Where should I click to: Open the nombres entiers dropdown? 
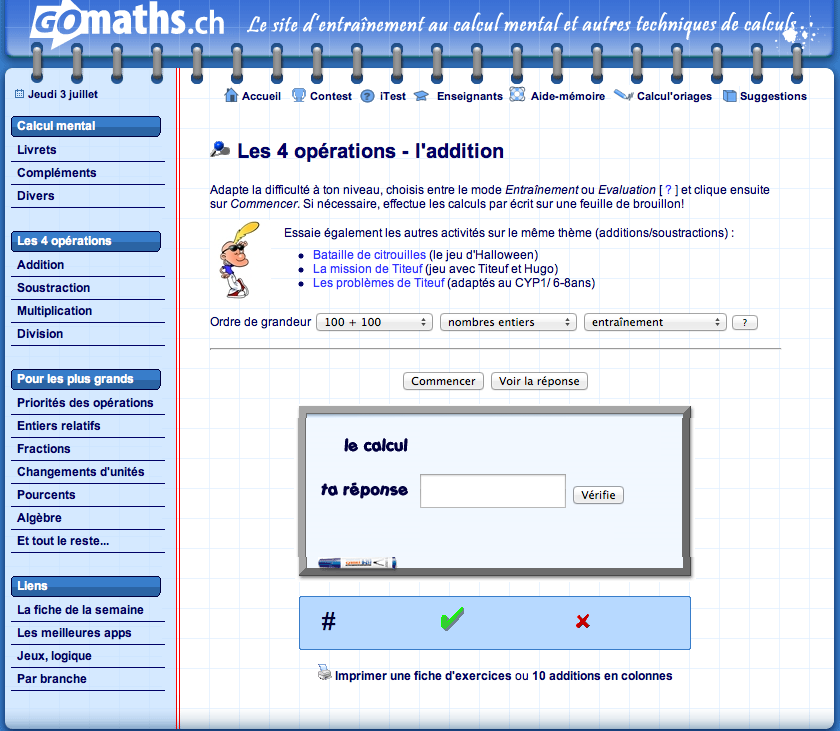(508, 322)
